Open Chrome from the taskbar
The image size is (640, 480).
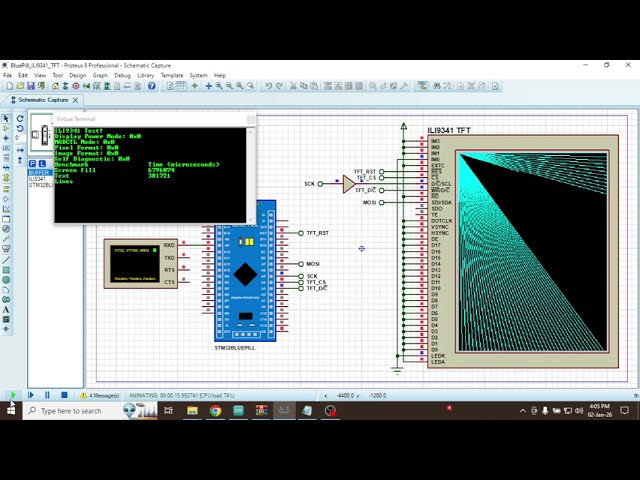pos(216,411)
